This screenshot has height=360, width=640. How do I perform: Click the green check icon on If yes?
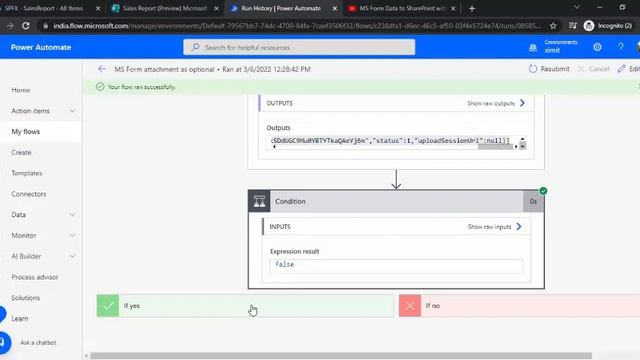[x=108, y=306]
